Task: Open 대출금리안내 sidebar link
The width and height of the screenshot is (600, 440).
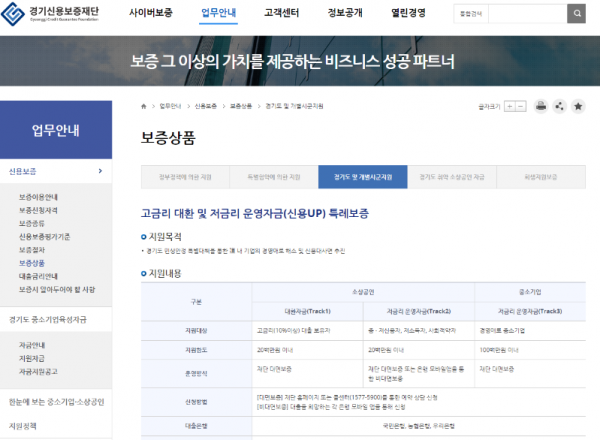Action: [39, 276]
